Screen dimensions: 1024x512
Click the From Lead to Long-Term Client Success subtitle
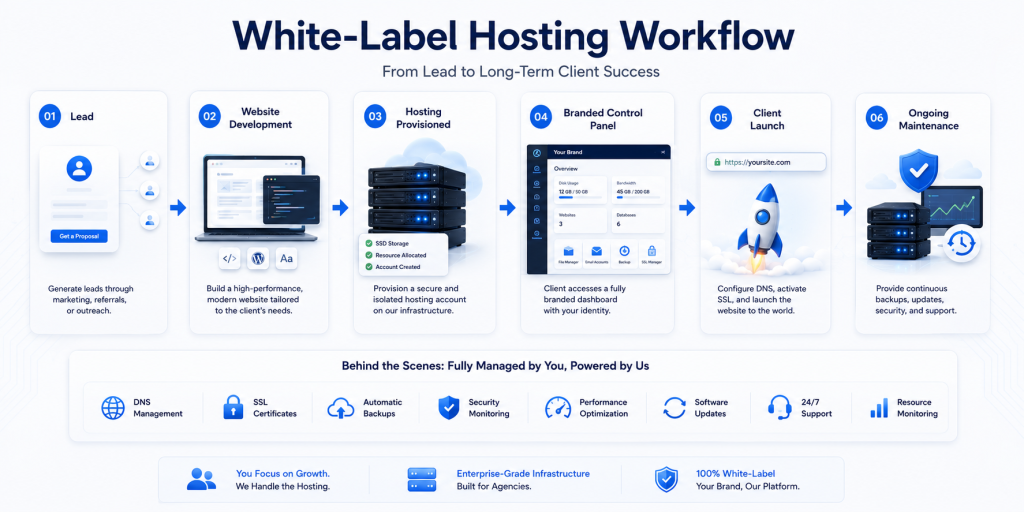[520, 71]
